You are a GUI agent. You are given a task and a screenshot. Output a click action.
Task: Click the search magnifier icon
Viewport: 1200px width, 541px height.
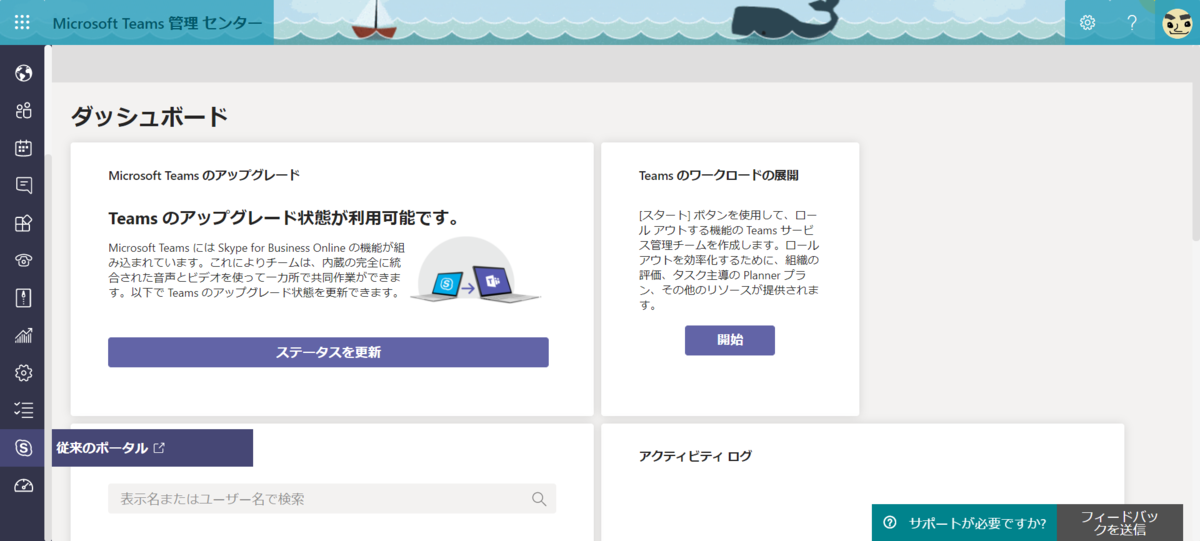[x=539, y=499]
